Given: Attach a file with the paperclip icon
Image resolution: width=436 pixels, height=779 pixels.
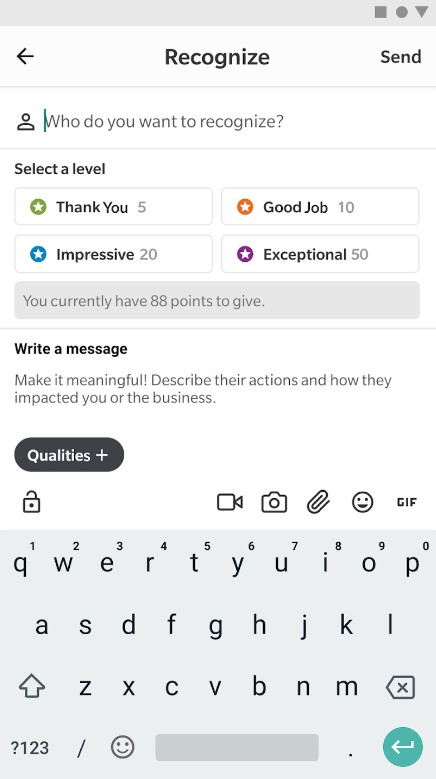Looking at the screenshot, I should pos(318,502).
